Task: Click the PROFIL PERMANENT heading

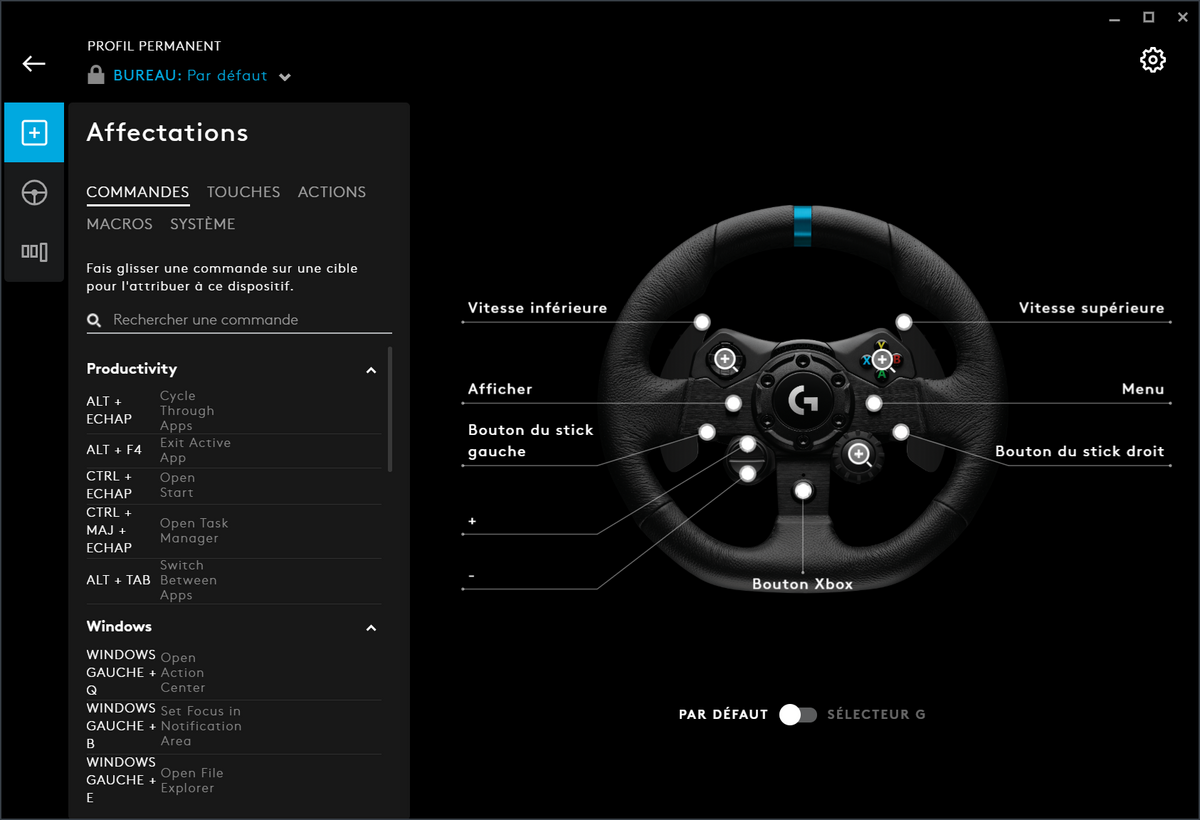Action: pos(154,46)
